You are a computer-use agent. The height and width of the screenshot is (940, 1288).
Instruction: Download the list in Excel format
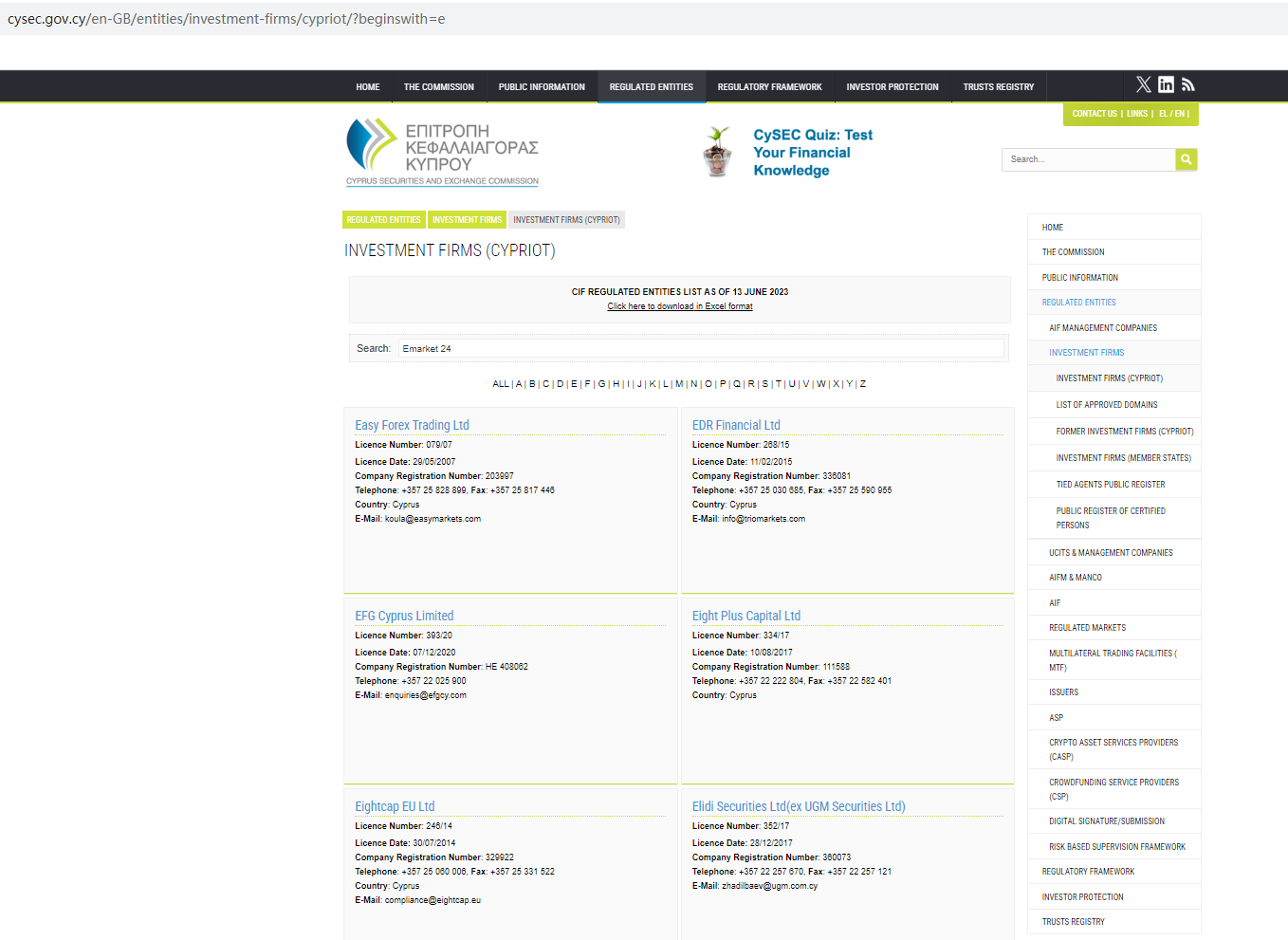[679, 306]
